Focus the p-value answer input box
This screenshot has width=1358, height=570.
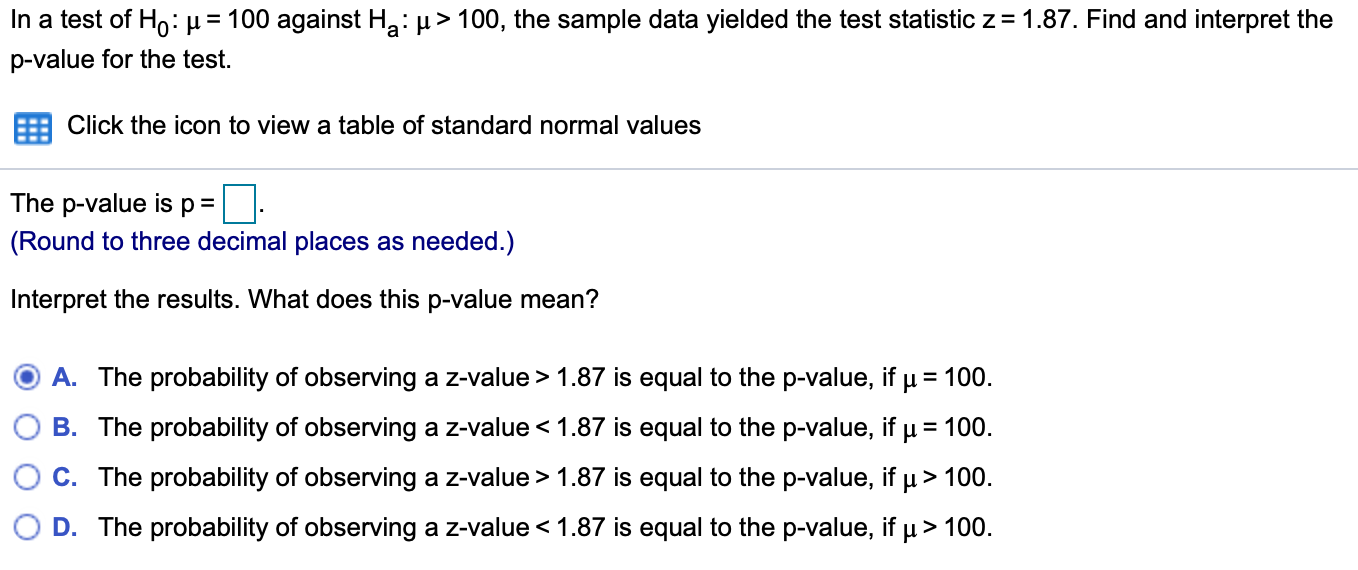pyautogui.click(x=239, y=204)
